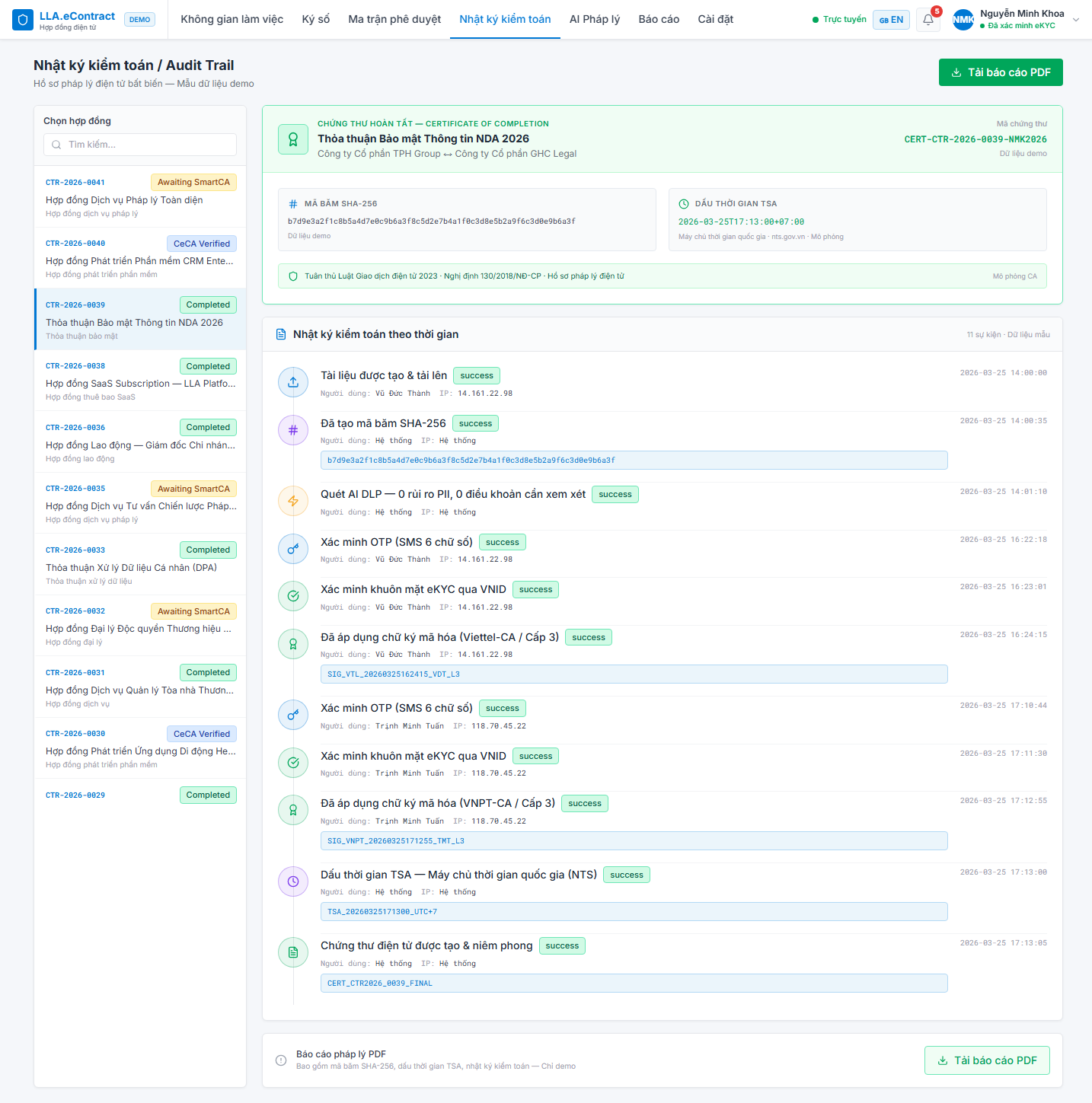
Task: Open Cài đặt tab
Action: tap(716, 19)
